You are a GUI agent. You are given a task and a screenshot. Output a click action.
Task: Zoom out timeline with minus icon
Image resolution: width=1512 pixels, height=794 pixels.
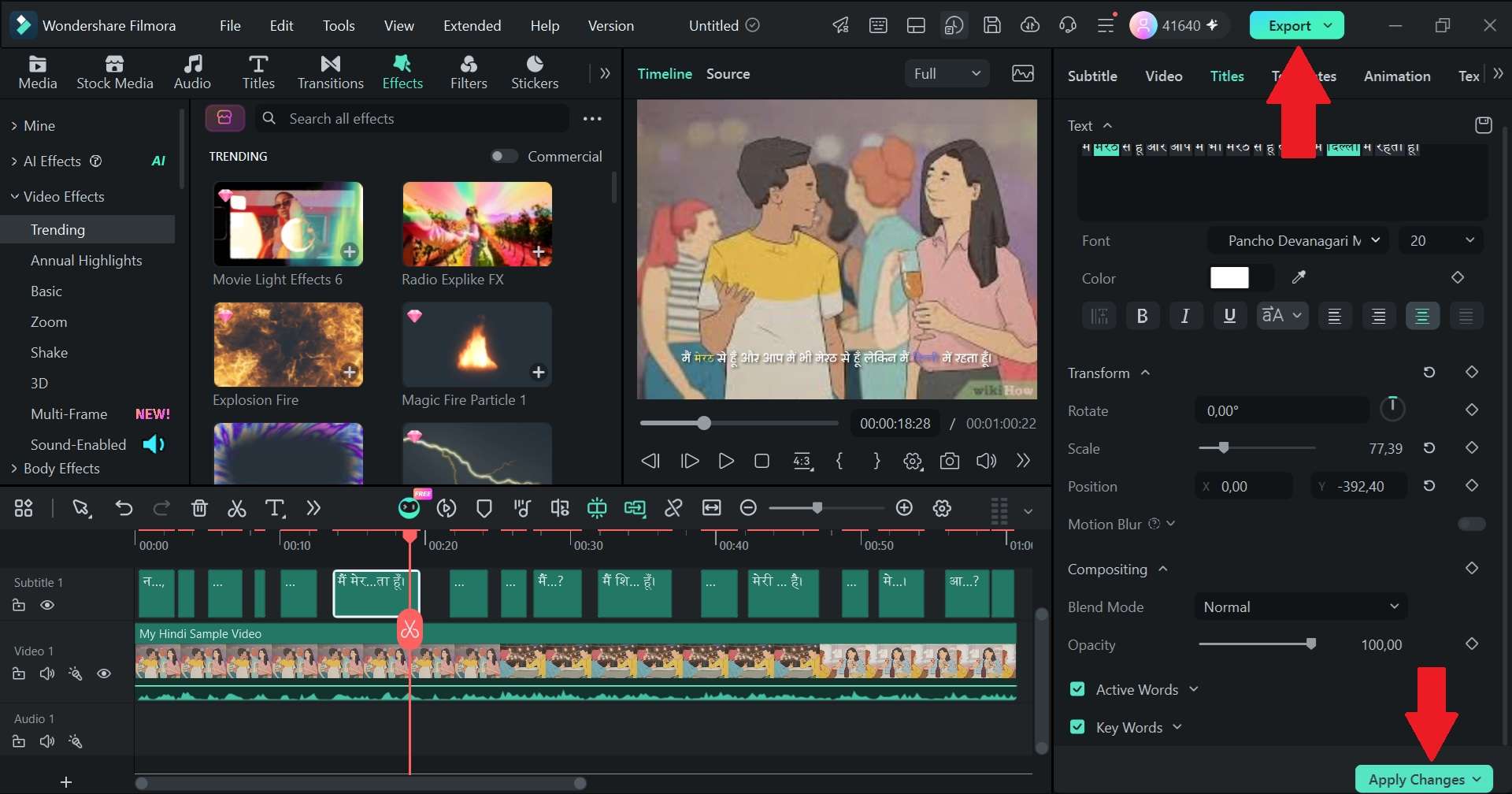click(x=748, y=508)
